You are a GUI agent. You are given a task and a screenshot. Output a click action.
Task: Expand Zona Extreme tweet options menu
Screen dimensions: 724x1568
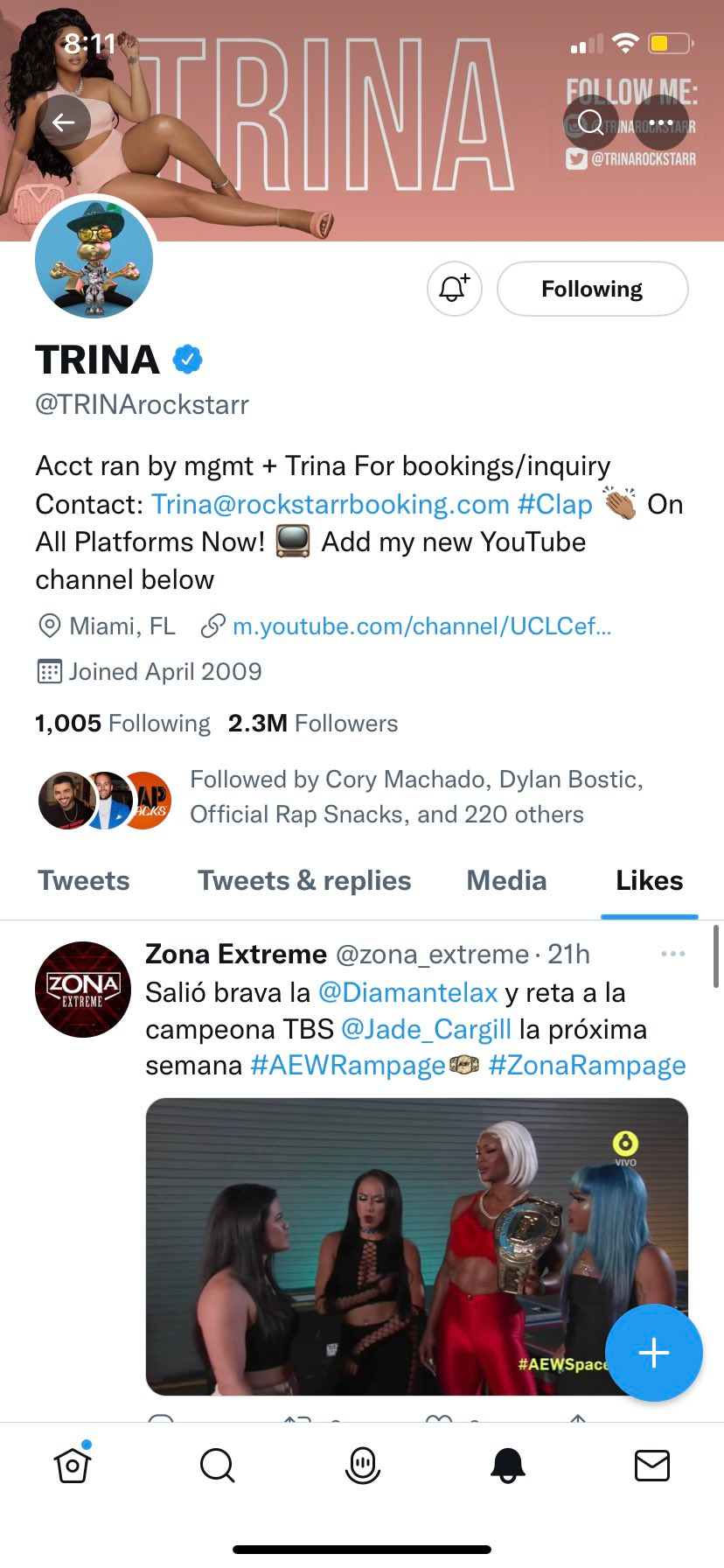(x=673, y=954)
